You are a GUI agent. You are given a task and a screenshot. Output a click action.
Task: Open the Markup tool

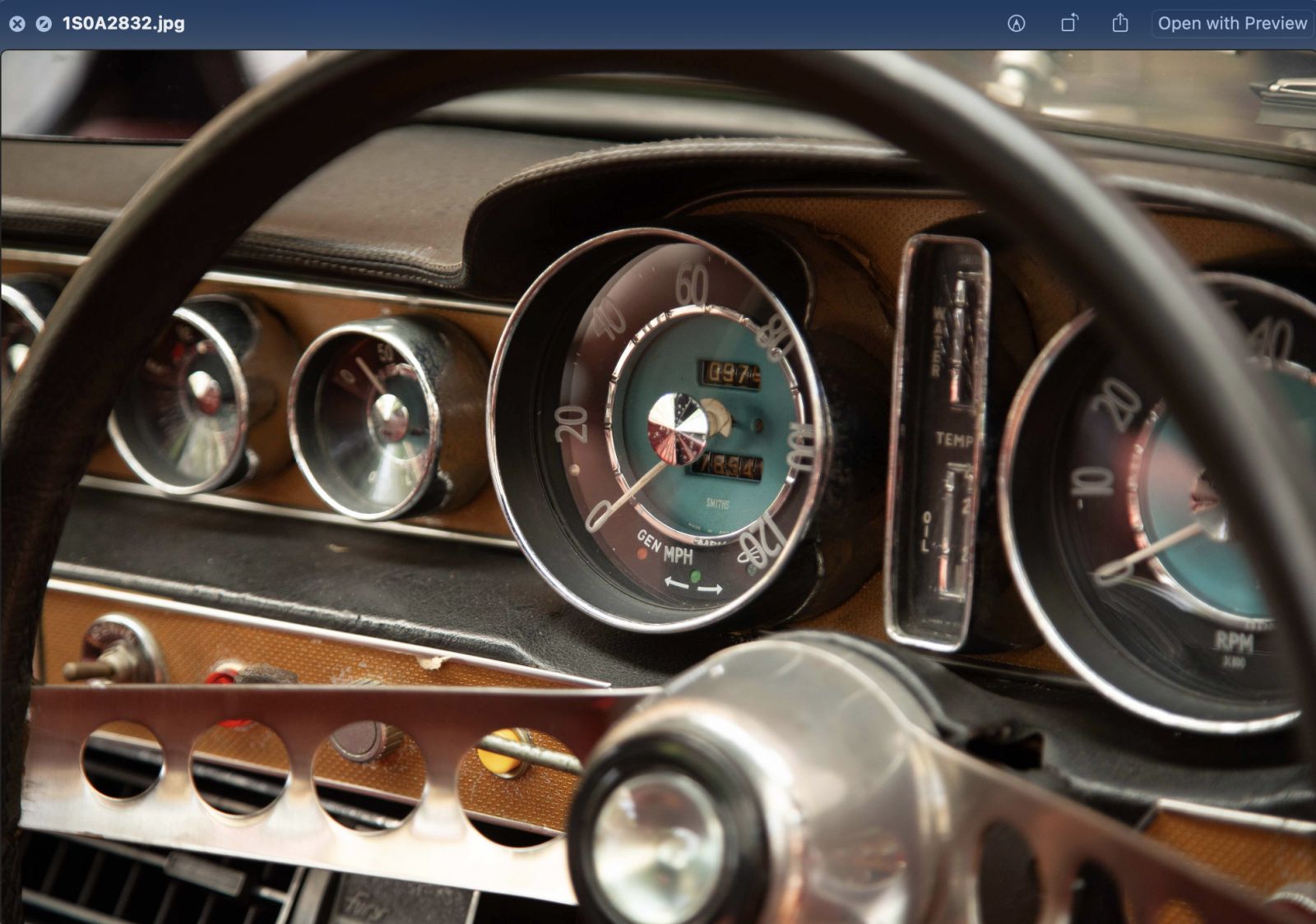click(x=1017, y=24)
